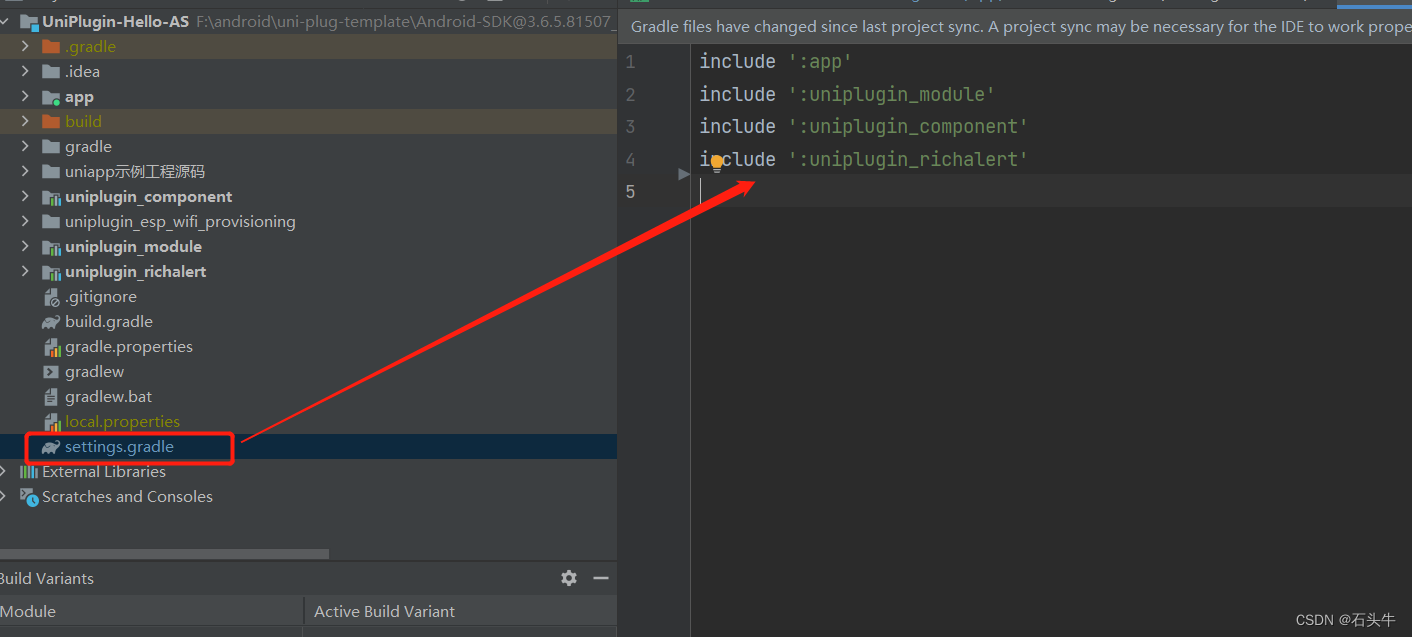This screenshot has height=637, width=1412.
Task: Expand the .idea folder
Action: pos(25,71)
